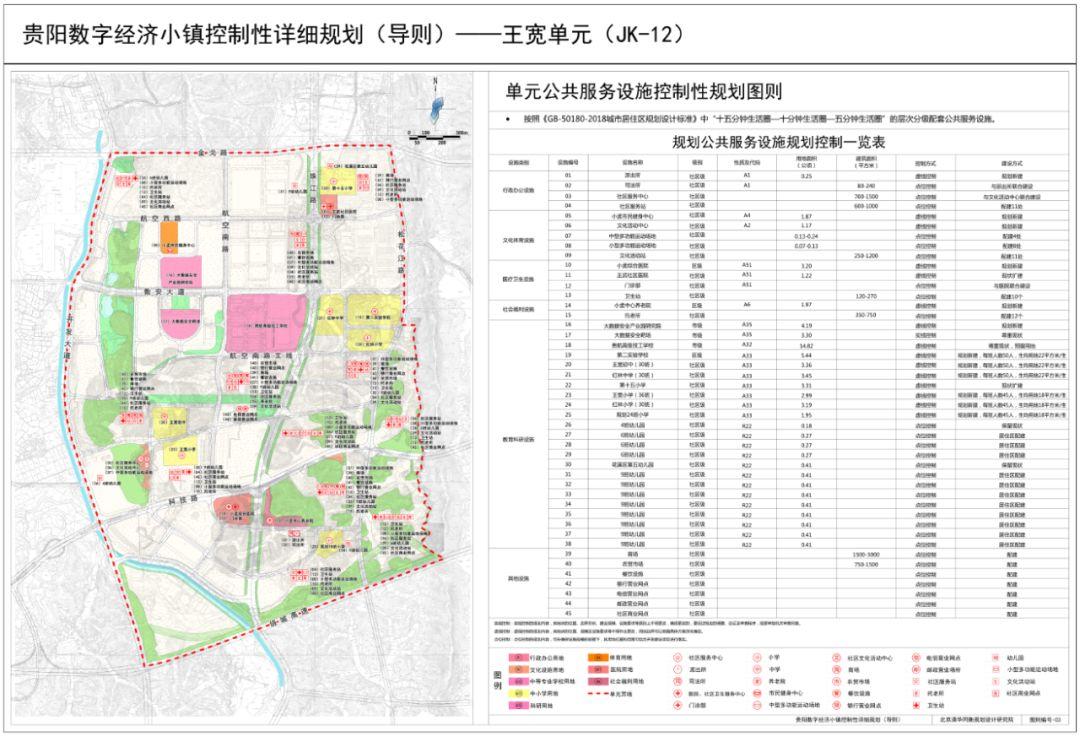Click the 其他设施 category cell

(517, 578)
